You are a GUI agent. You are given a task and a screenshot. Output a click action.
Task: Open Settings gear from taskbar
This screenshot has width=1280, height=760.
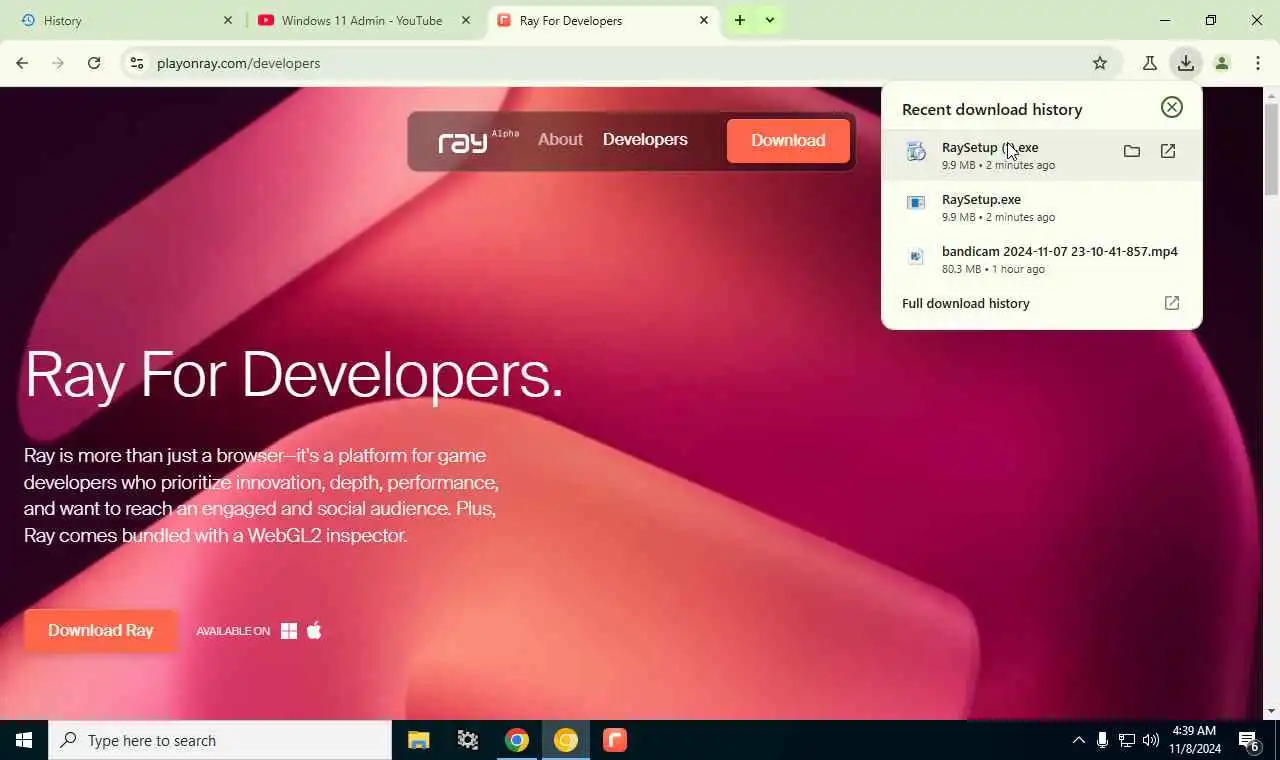click(x=468, y=740)
